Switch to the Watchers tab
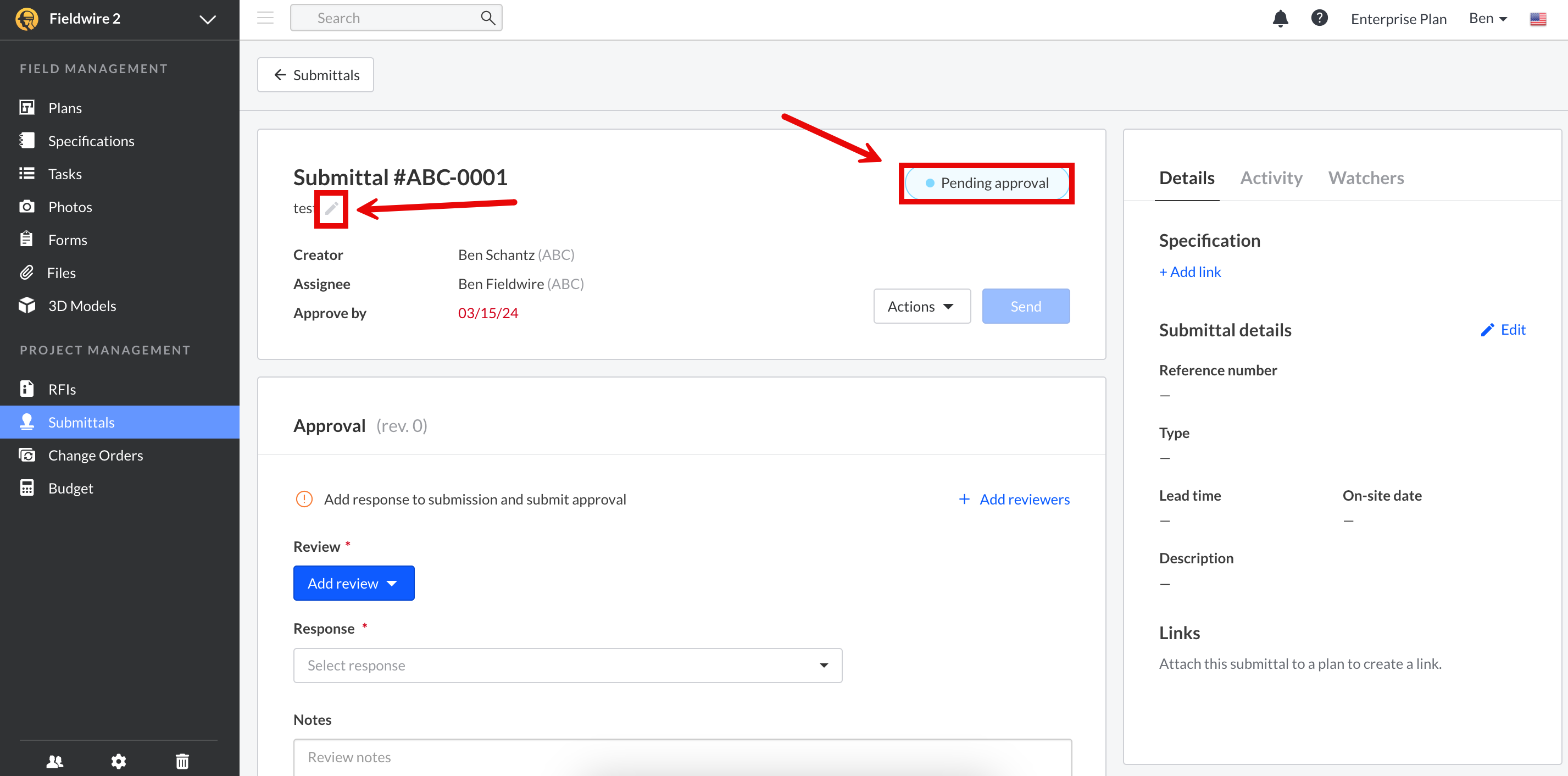Viewport: 1568px width, 776px height. (1365, 178)
